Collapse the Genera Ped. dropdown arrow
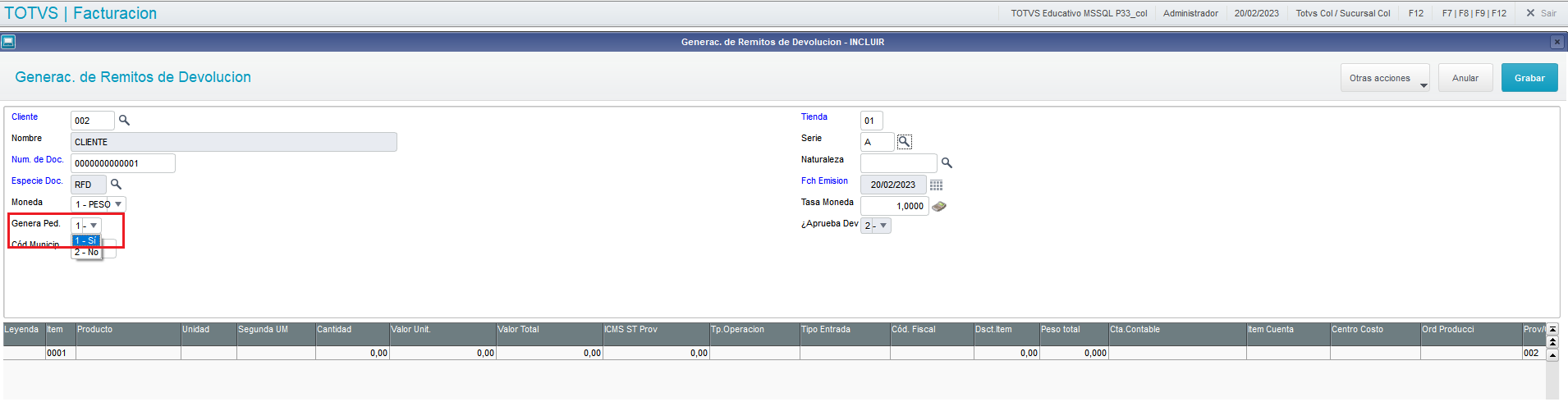 point(94,226)
